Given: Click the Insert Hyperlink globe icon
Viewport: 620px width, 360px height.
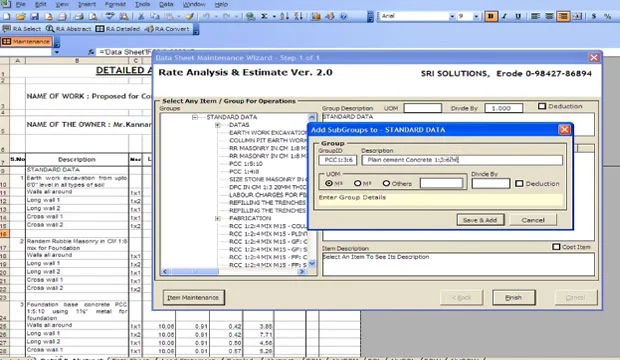Looking at the screenshot, I should [x=250, y=16].
